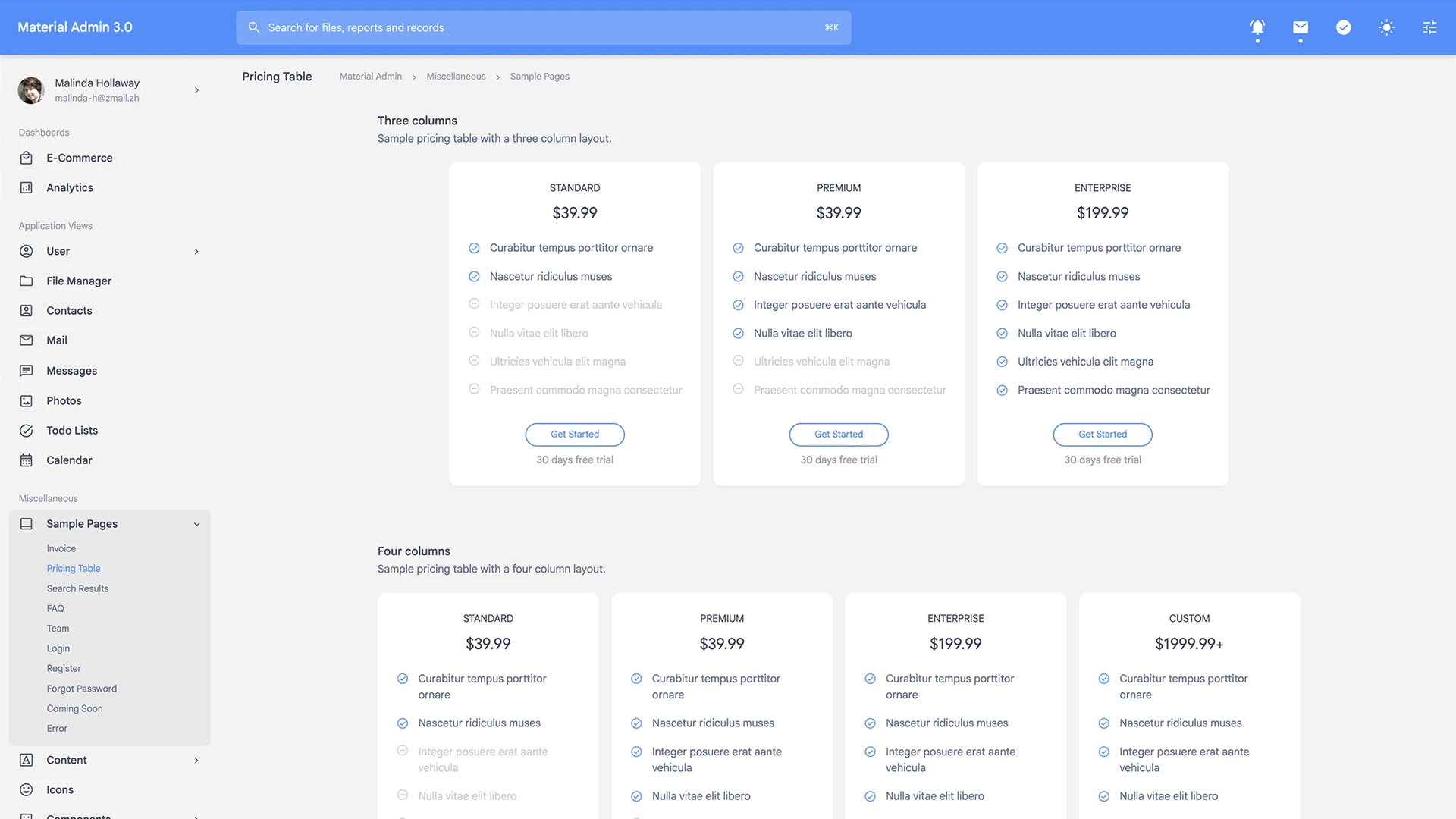The height and width of the screenshot is (819, 1456).
Task: Click '30 days free trial' under Standard
Action: pyautogui.click(x=575, y=460)
